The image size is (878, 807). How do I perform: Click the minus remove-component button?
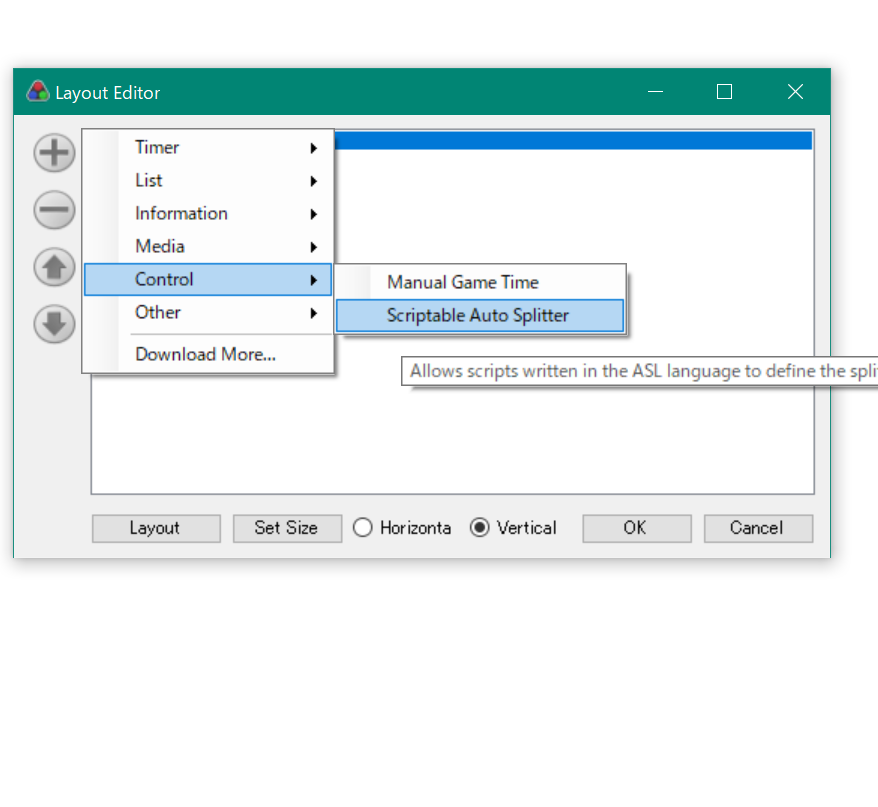[54, 210]
